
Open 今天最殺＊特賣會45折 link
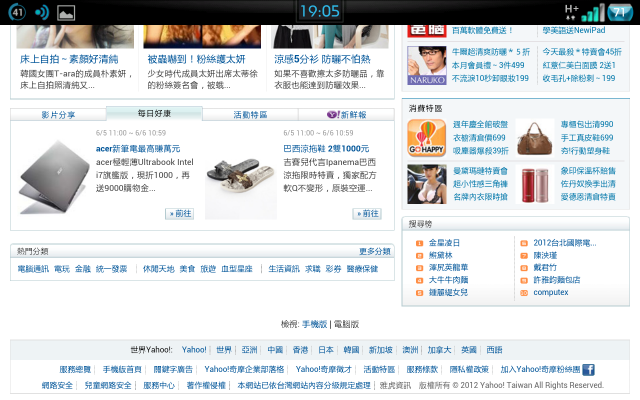582,52
